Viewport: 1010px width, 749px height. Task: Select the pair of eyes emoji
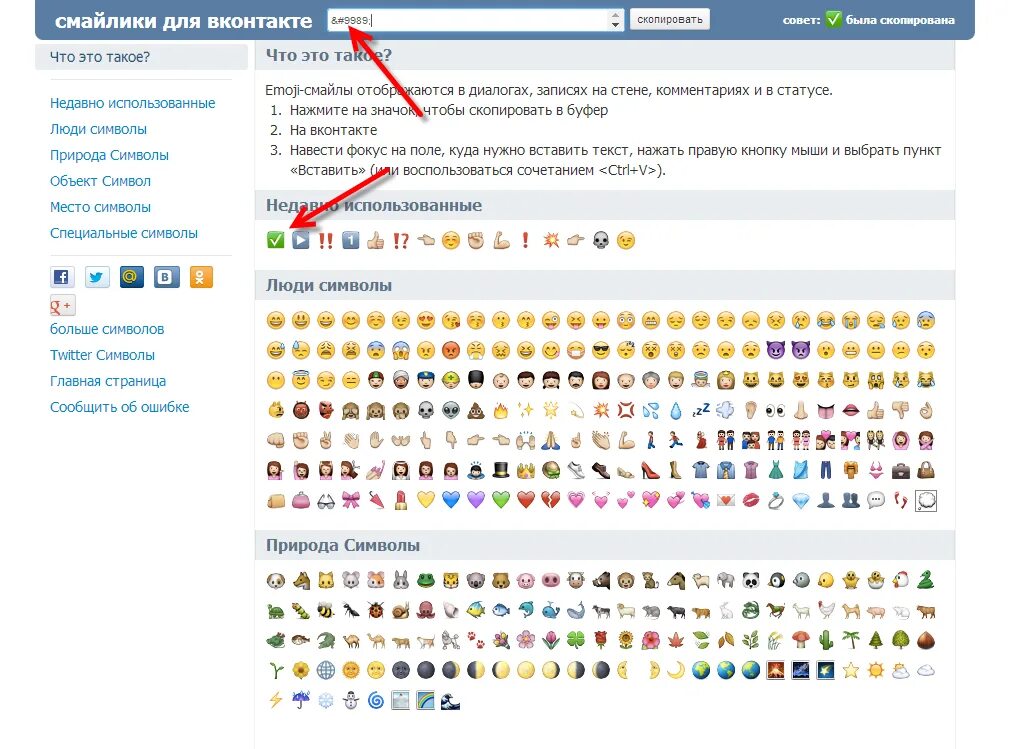pyautogui.click(x=776, y=410)
